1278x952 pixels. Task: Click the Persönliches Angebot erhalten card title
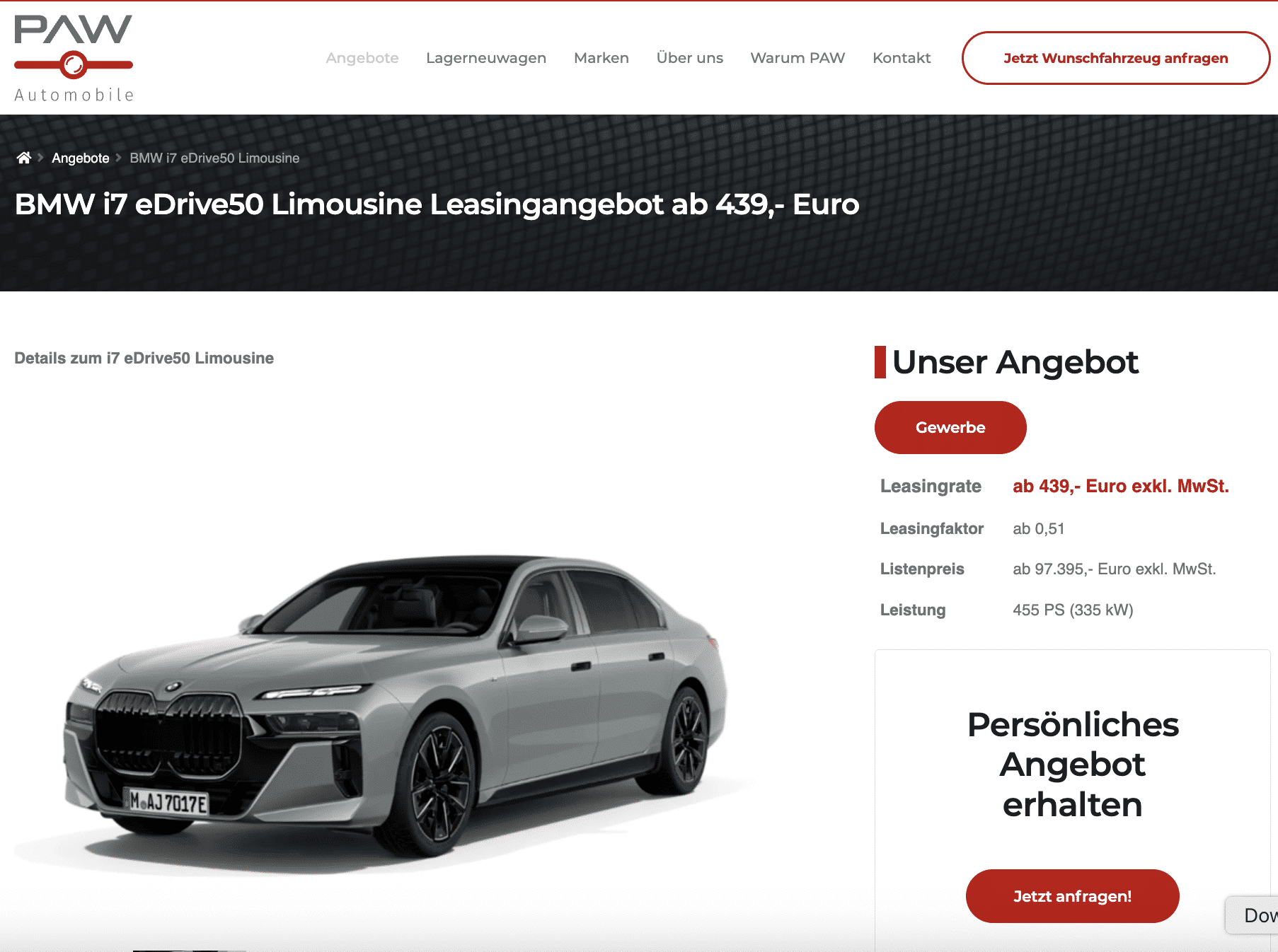(x=1073, y=765)
